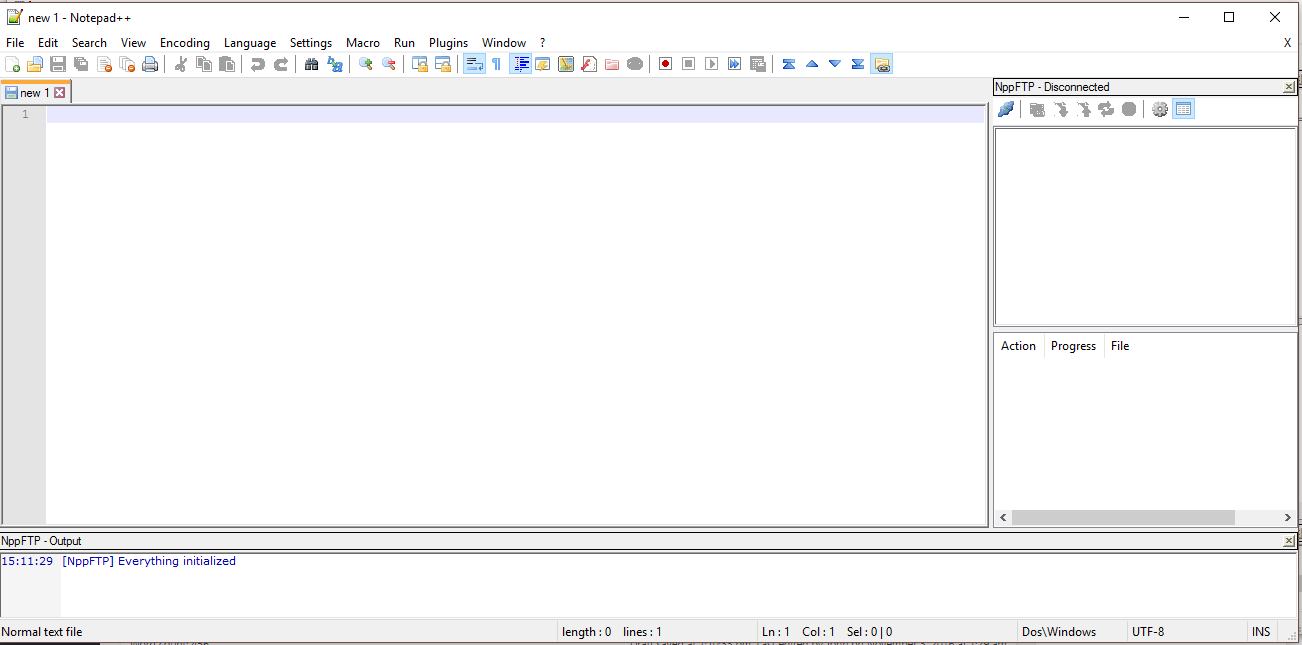The width and height of the screenshot is (1302, 645).
Task: Click the Save floppy disk icon
Action: click(58, 64)
